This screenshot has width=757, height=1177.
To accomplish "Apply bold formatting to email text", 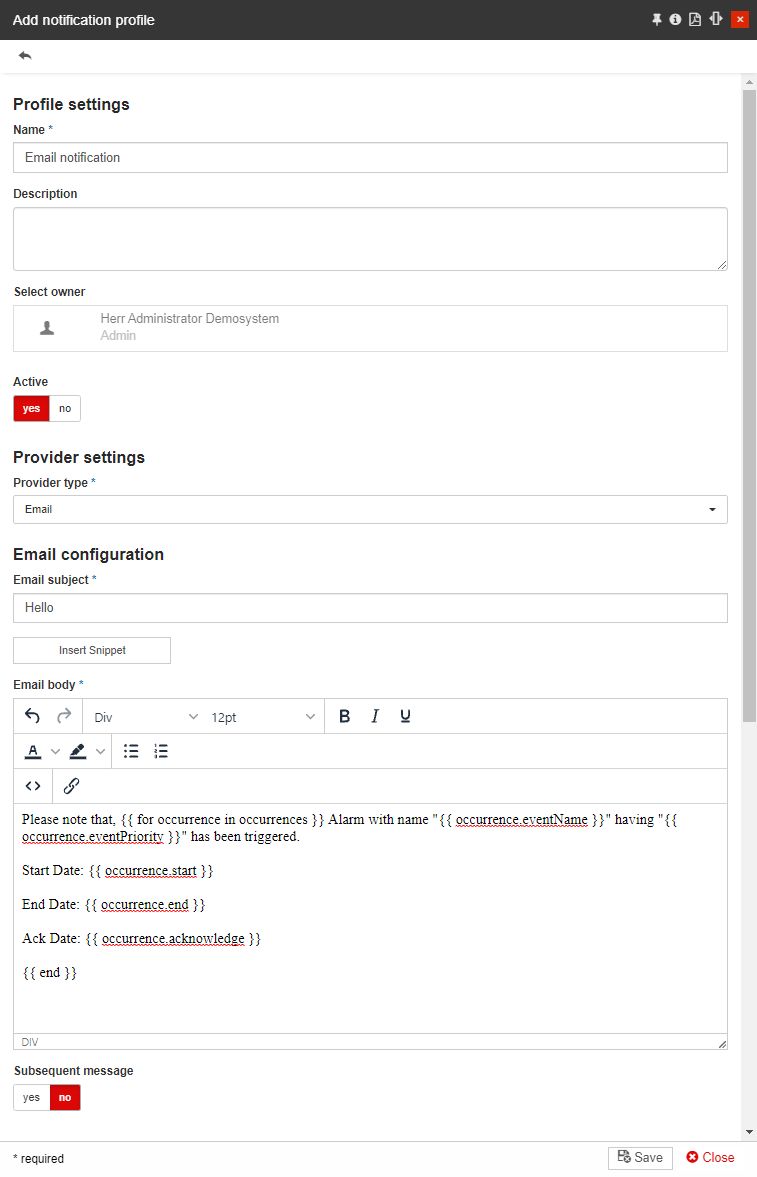I will coord(344,716).
